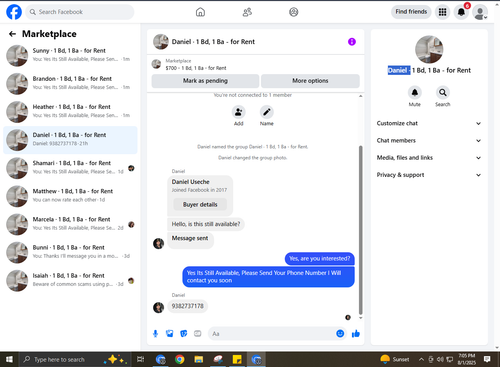Click 'Yes, are you interested?' message bubble

(319, 258)
